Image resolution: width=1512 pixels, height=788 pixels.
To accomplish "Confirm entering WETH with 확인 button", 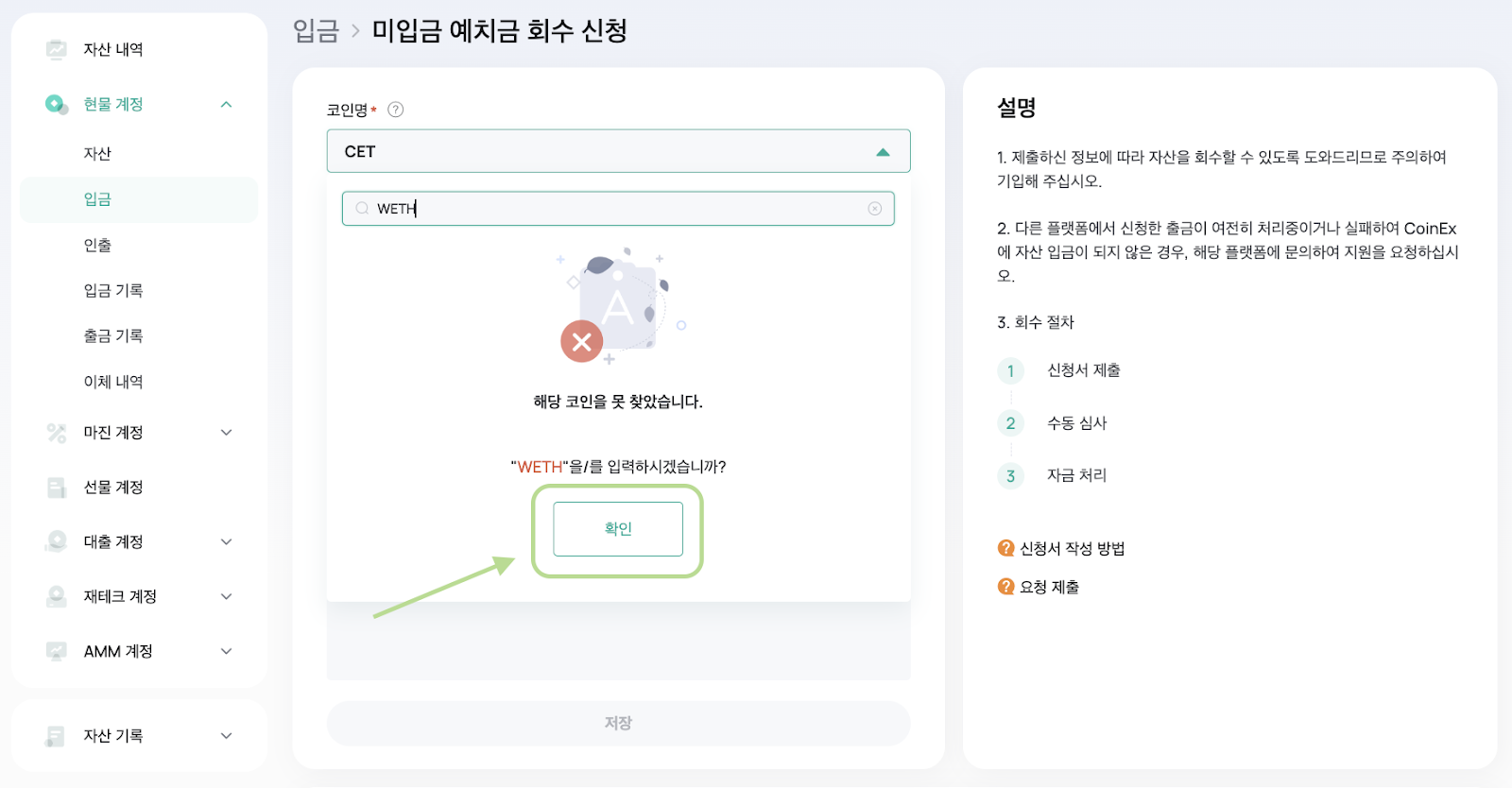I will coord(618,529).
